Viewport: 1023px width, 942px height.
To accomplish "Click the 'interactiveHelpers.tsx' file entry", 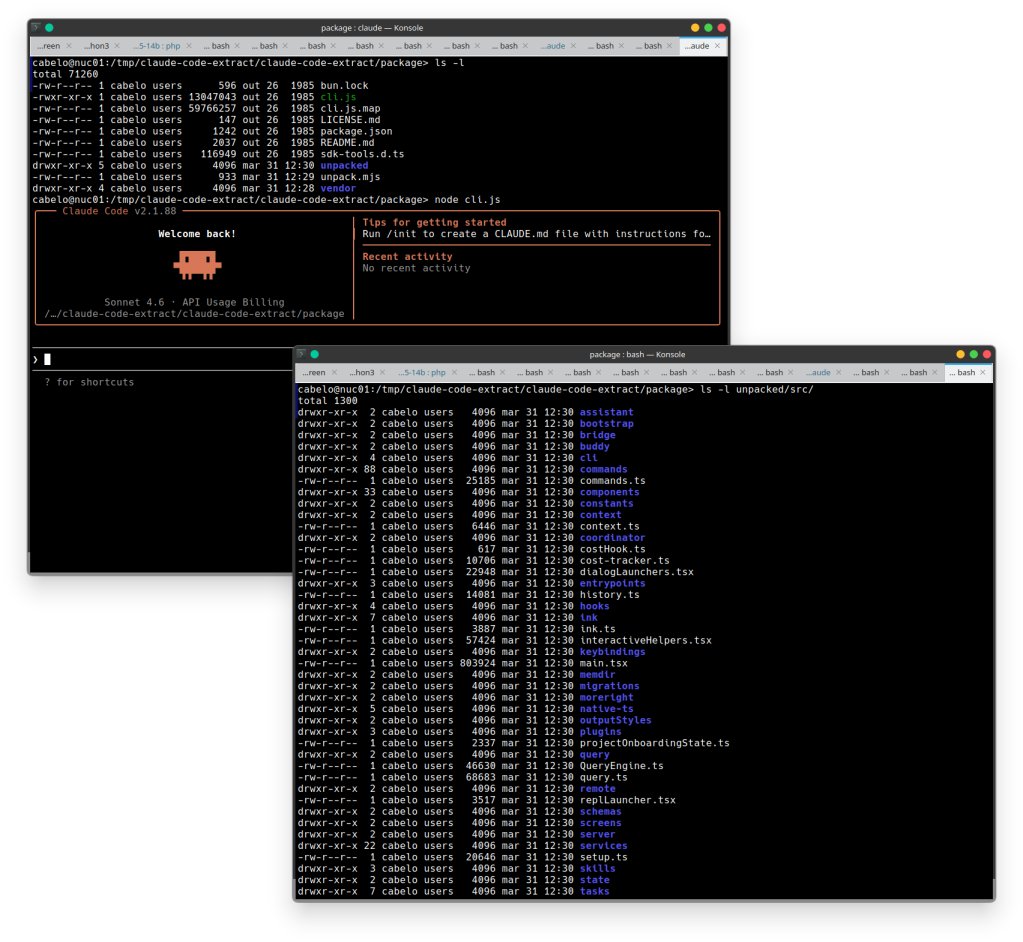I will (646, 641).
